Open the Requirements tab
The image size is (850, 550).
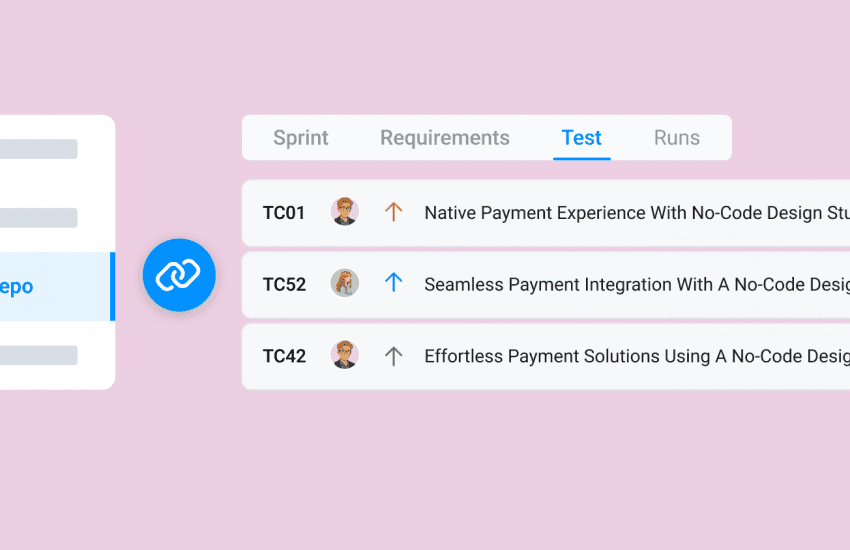(x=445, y=138)
